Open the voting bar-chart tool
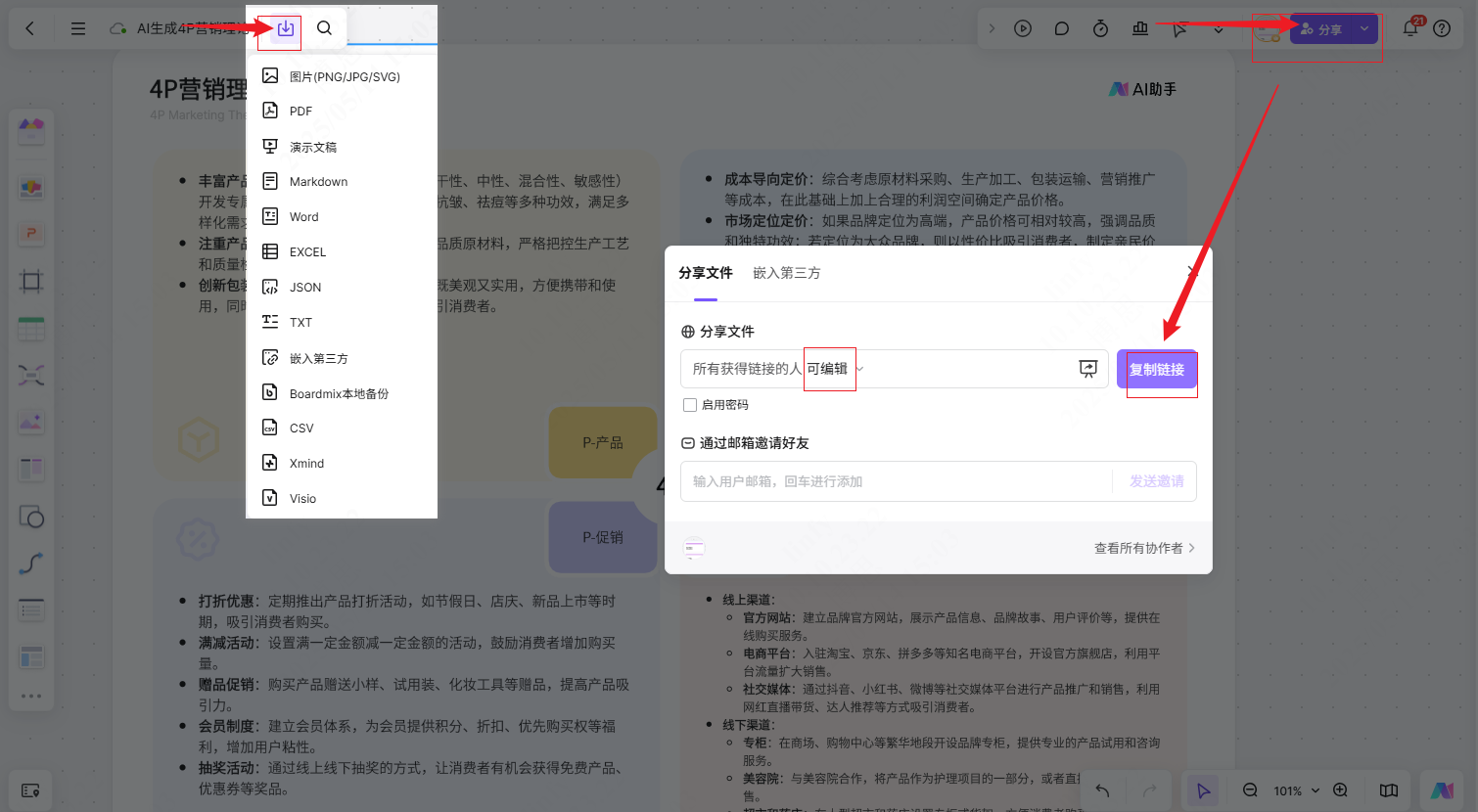This screenshot has width=1478, height=812. [x=1140, y=28]
